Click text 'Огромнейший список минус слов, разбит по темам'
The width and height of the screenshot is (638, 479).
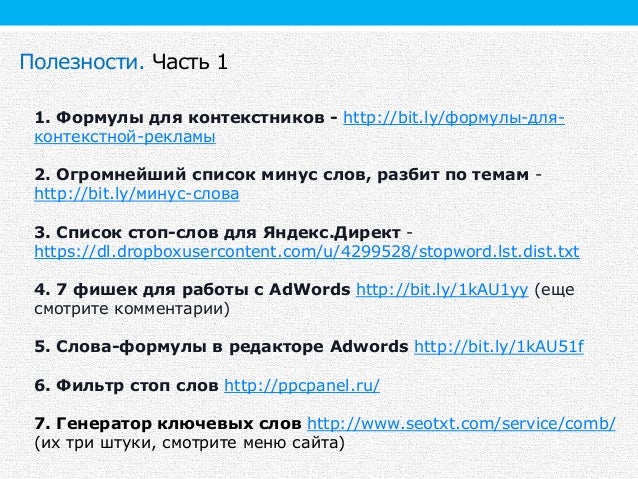tap(292, 175)
